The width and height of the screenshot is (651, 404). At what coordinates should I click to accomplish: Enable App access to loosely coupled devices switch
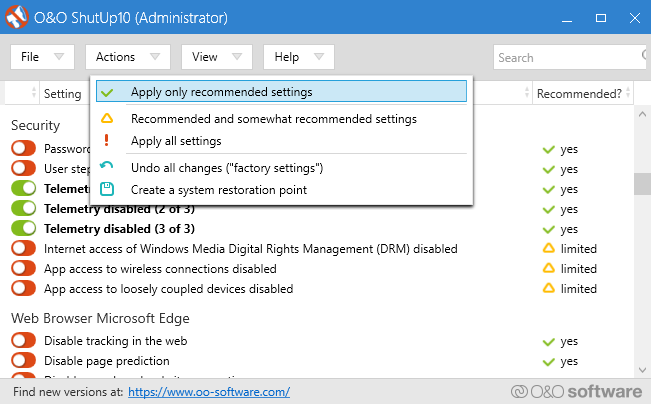[24, 288]
